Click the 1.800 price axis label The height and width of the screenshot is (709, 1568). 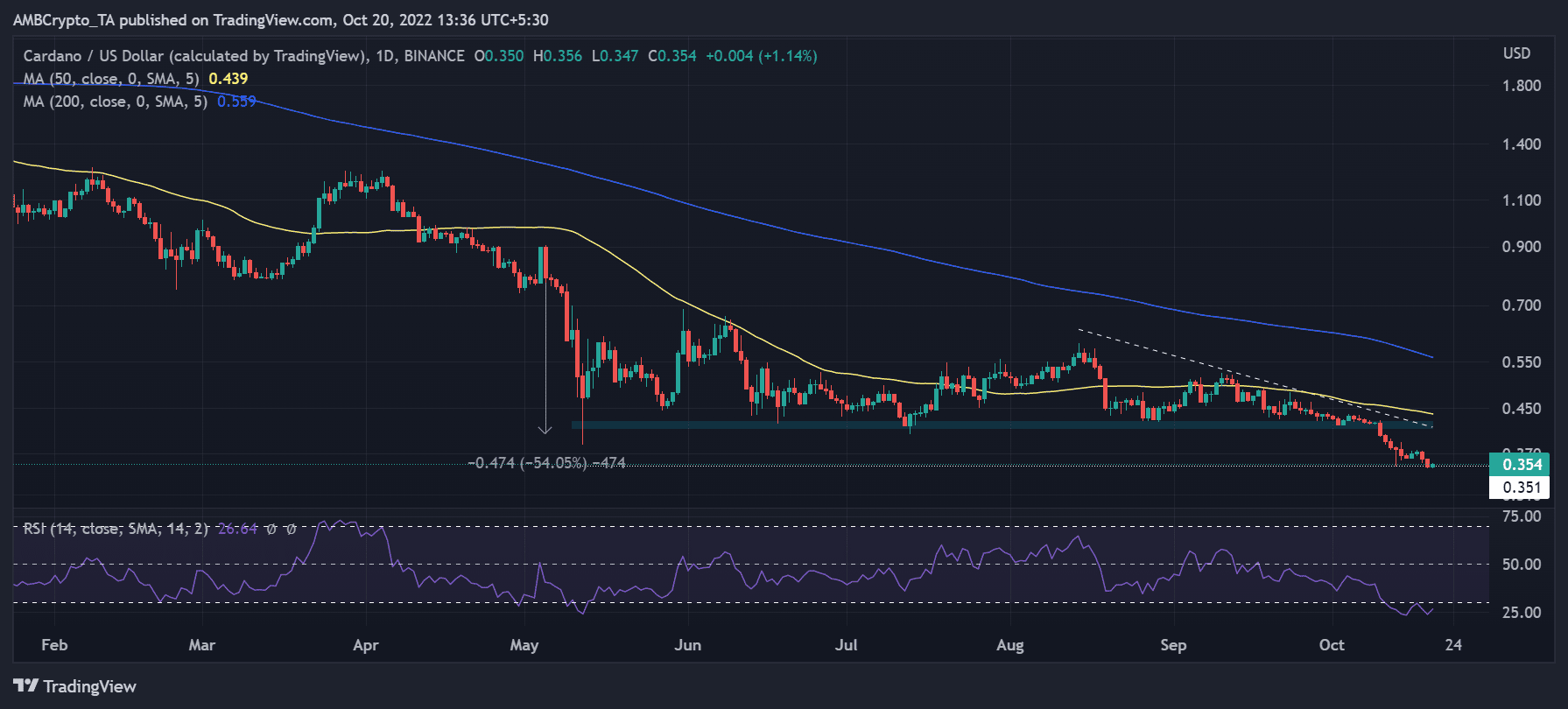pos(1522,86)
